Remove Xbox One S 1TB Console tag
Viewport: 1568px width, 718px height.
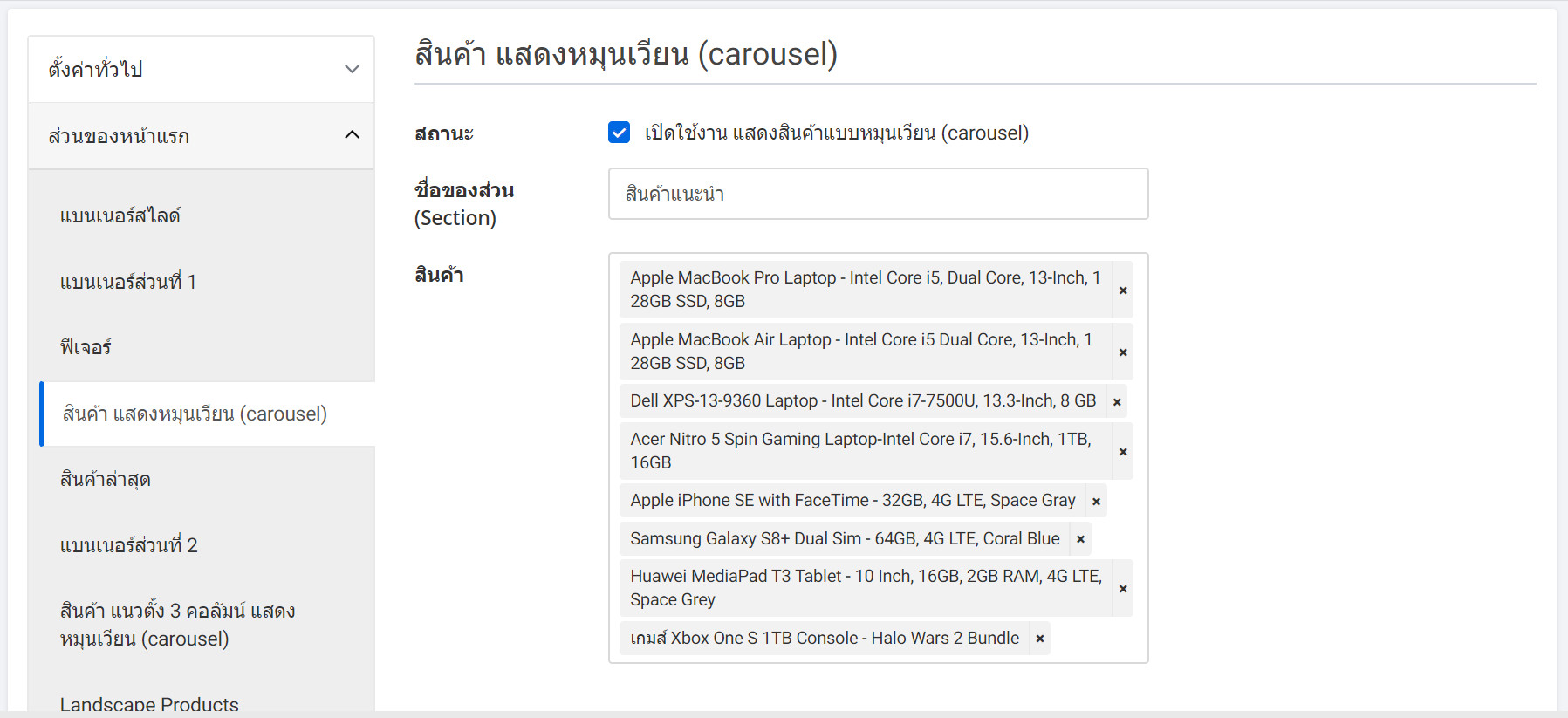(1040, 639)
